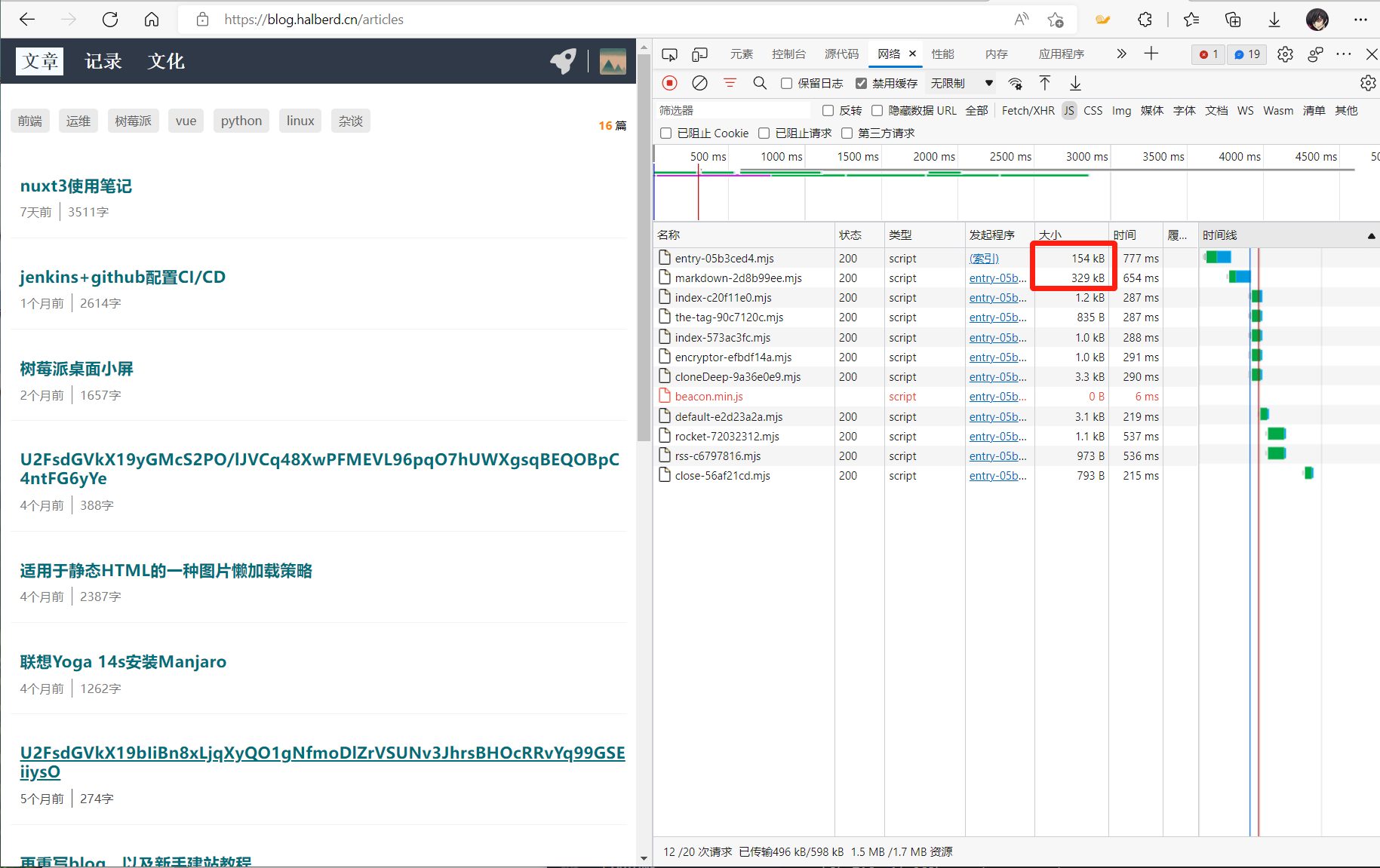Check the 第三方请求 checkbox
The image size is (1380, 868).
pyautogui.click(x=847, y=133)
